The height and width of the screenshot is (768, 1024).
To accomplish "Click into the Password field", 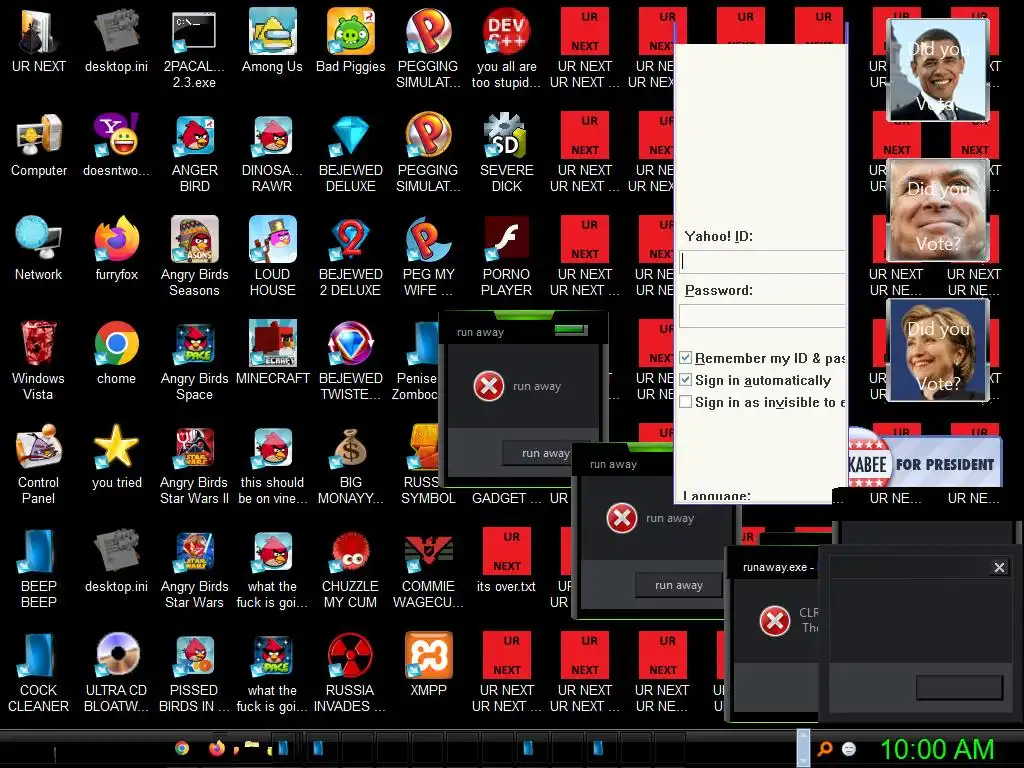I will 762,315.
